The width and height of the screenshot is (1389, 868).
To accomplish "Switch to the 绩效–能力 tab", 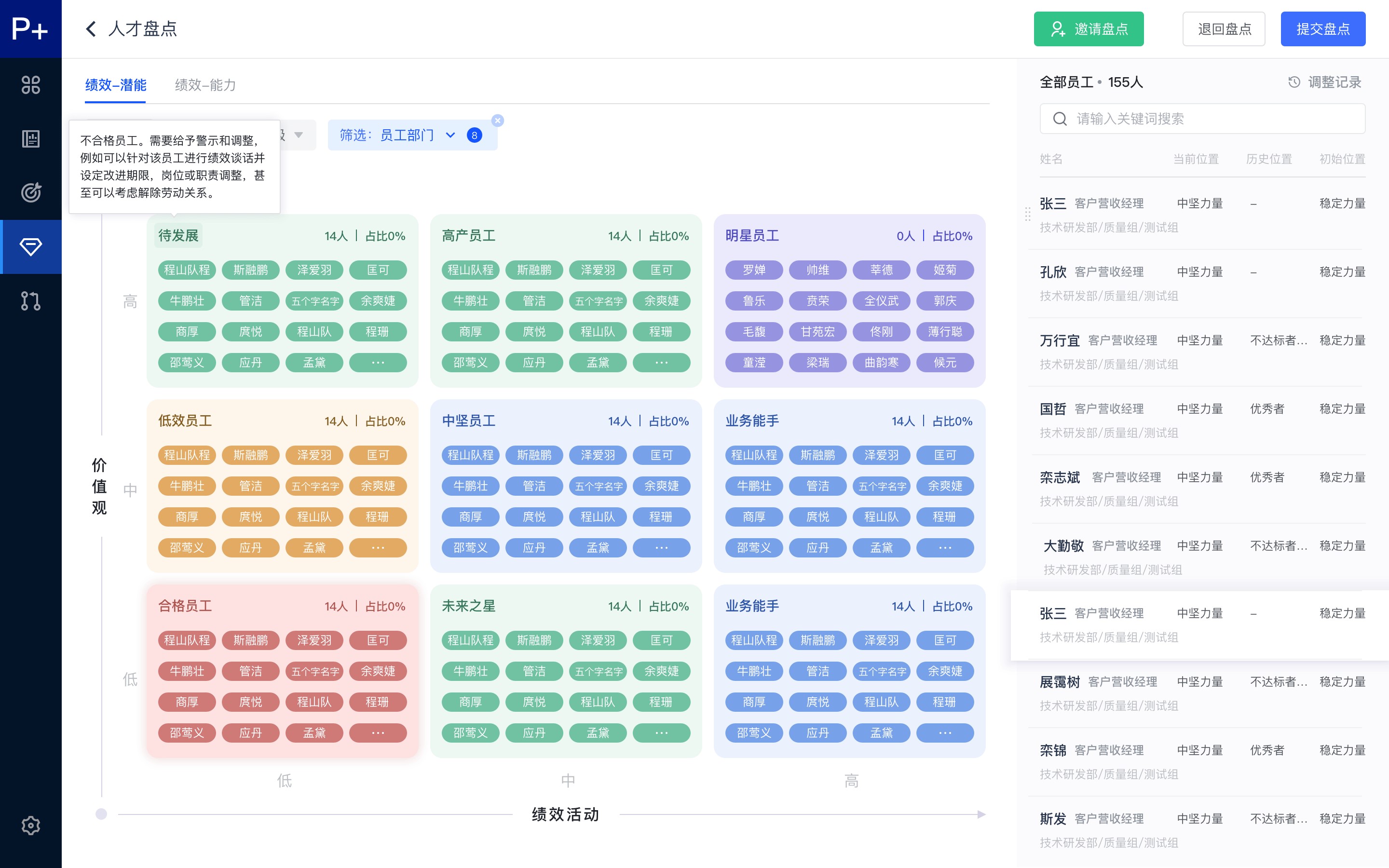I will coord(205,85).
